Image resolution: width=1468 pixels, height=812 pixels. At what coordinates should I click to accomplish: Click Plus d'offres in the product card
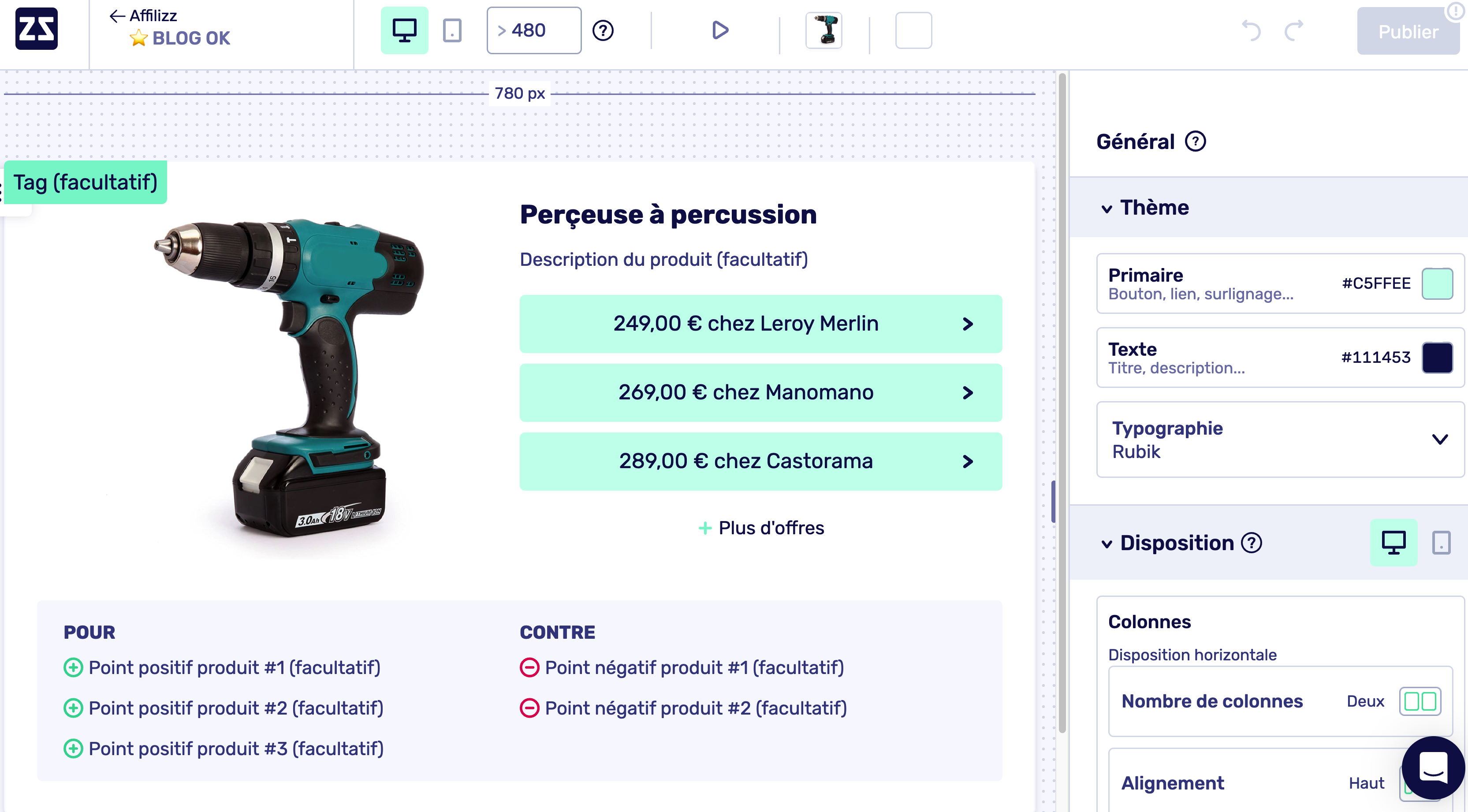point(760,528)
